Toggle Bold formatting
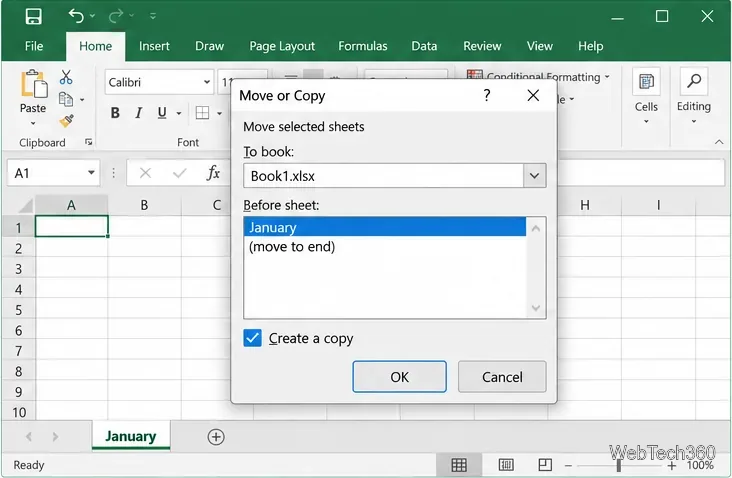 coord(115,112)
